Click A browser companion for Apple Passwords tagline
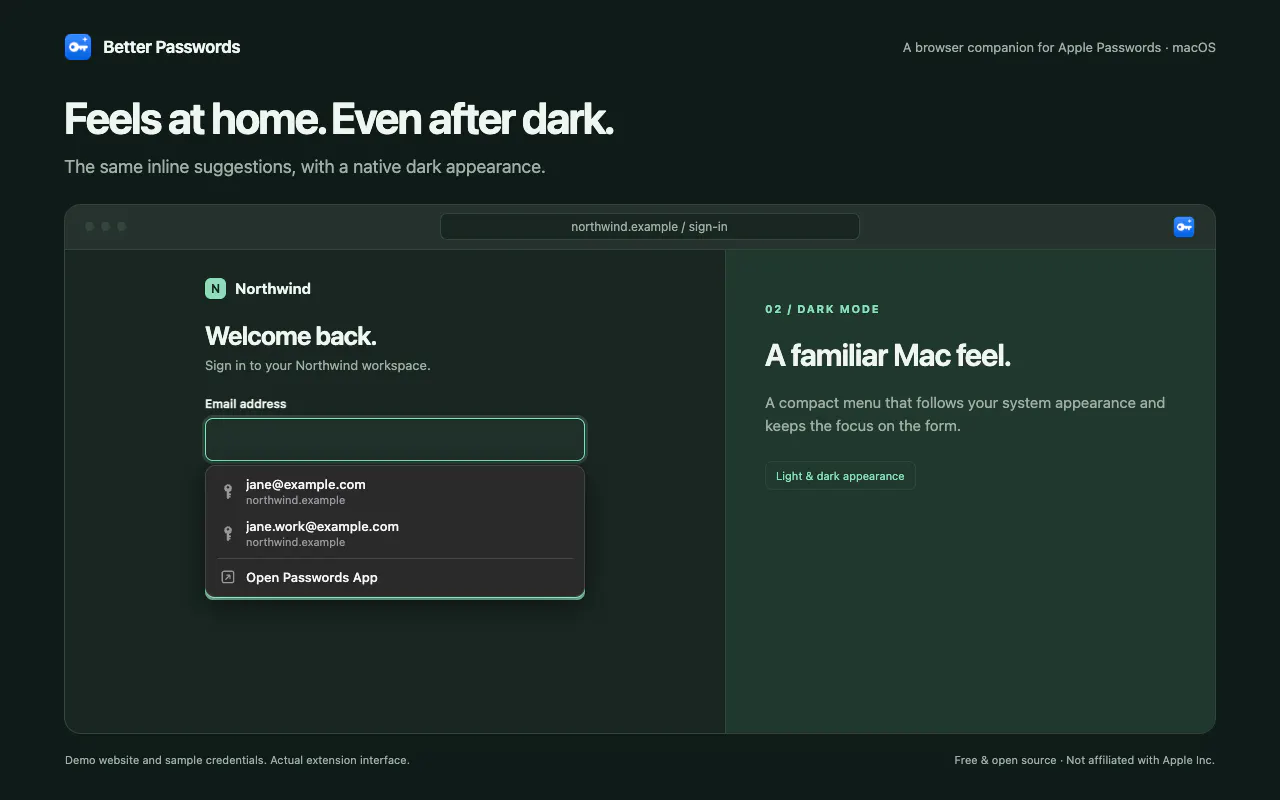This screenshot has width=1280, height=800. coord(1059,47)
